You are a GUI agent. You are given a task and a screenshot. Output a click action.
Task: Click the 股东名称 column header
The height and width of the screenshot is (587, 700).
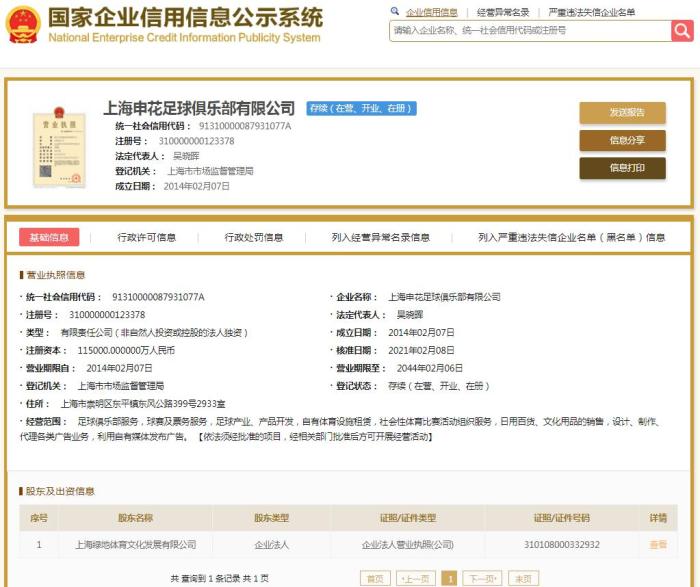tap(135, 518)
